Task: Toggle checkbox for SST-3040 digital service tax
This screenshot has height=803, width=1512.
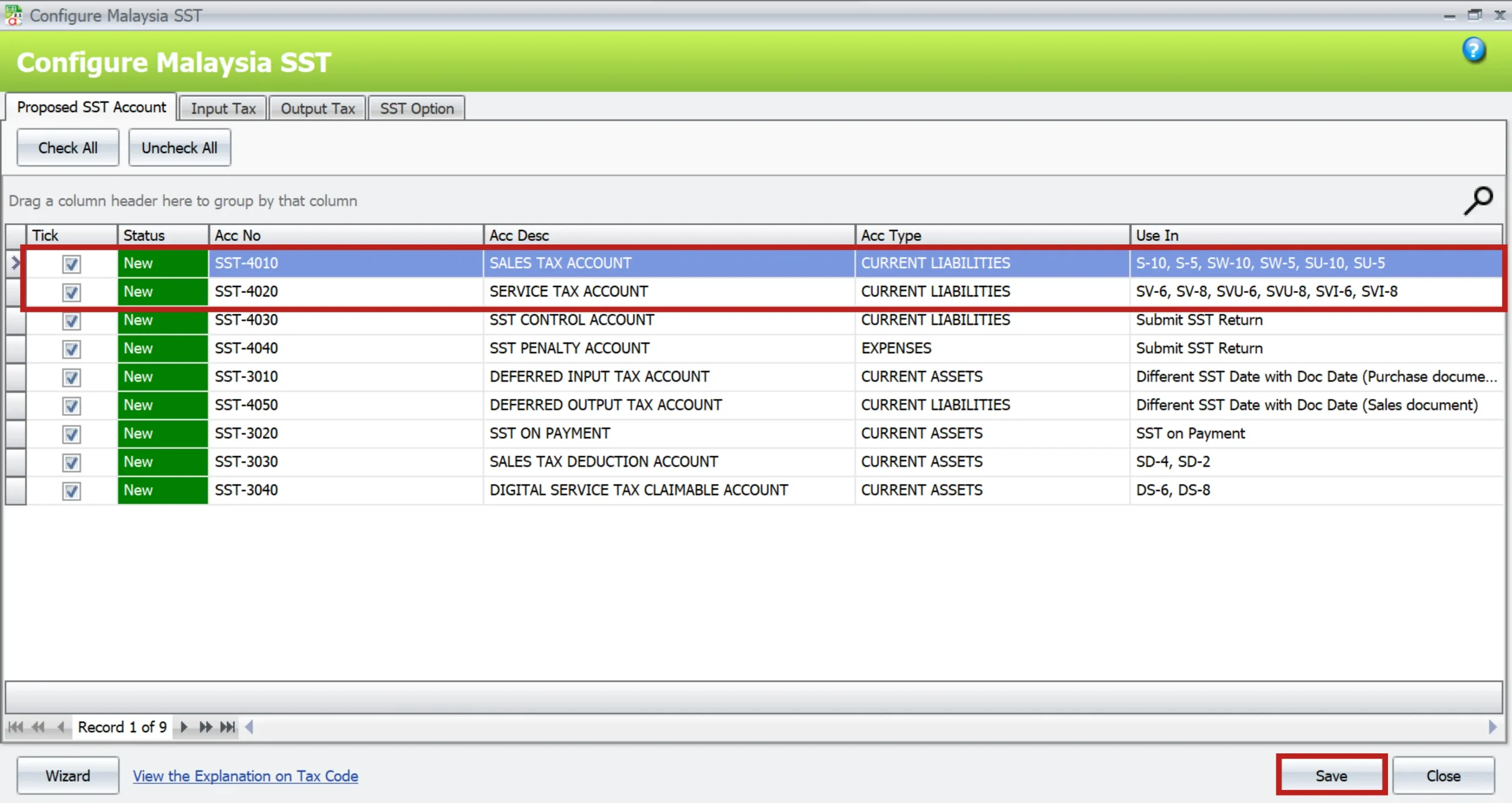Action: (x=71, y=491)
